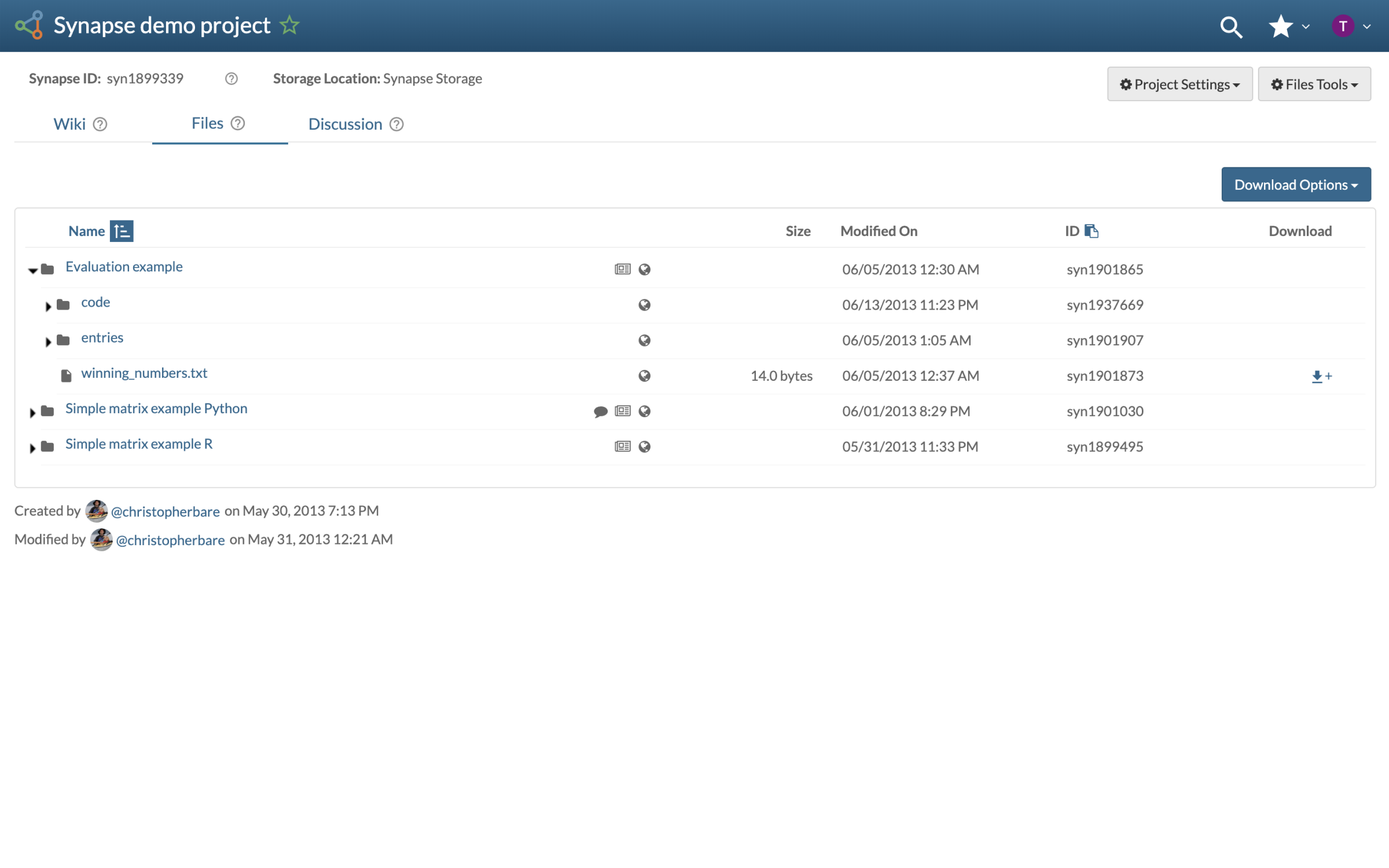The width and height of the screenshot is (1389, 868).
Task: Open the winning_numbers.txt file link
Action: point(144,373)
